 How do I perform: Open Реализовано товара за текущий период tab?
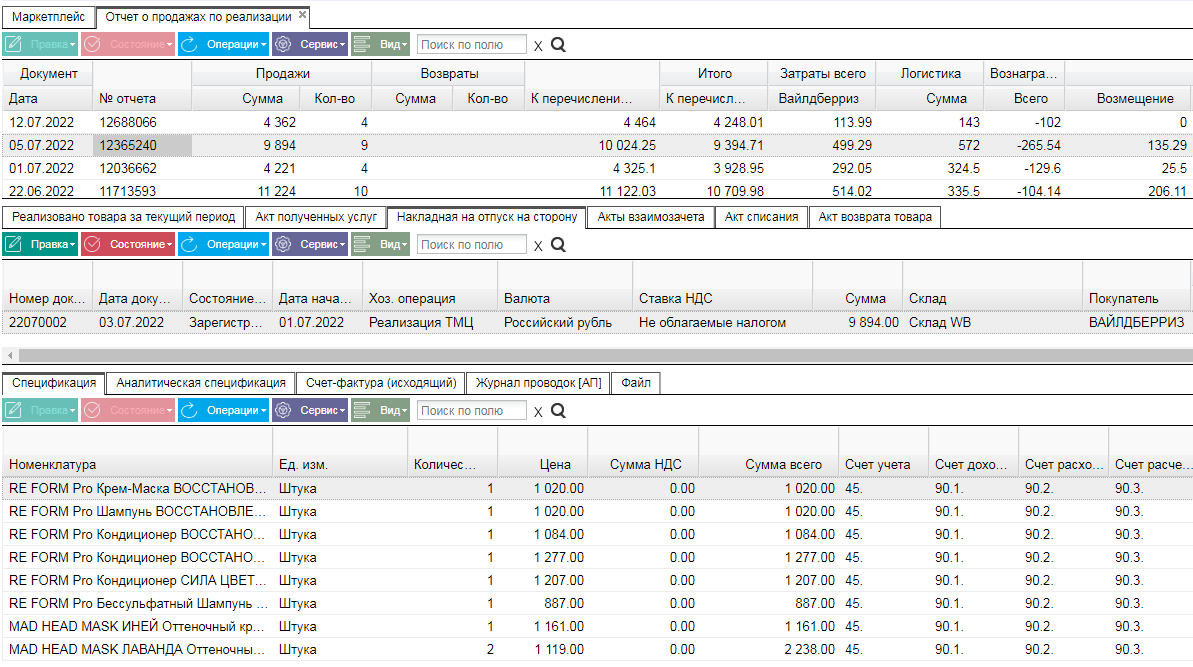tap(123, 217)
